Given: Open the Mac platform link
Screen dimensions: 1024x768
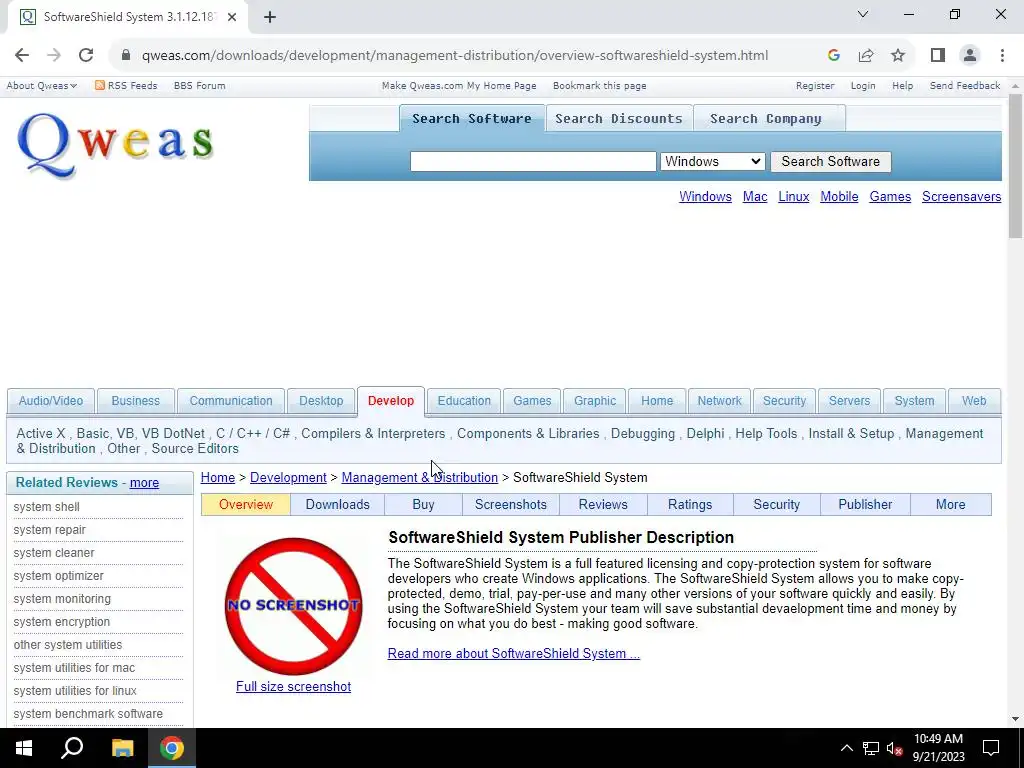Looking at the screenshot, I should 755,197.
